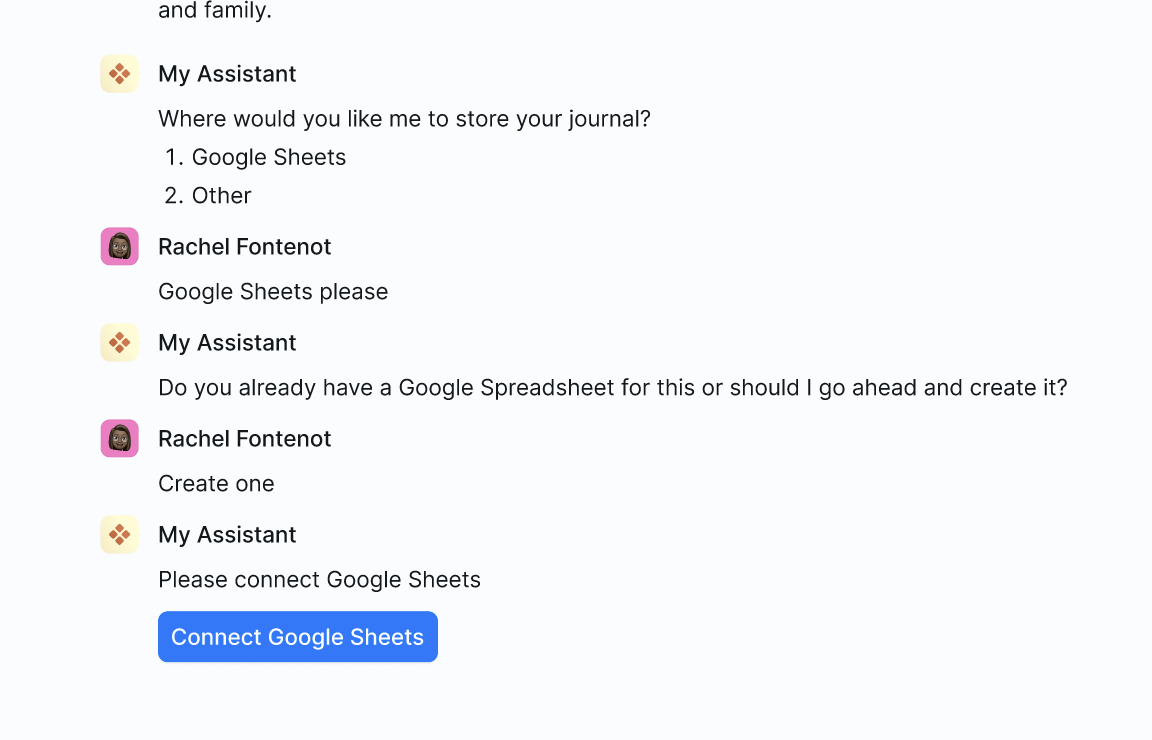Select option '2. Other' from the list
This screenshot has height=740, width=1152.
point(221,195)
